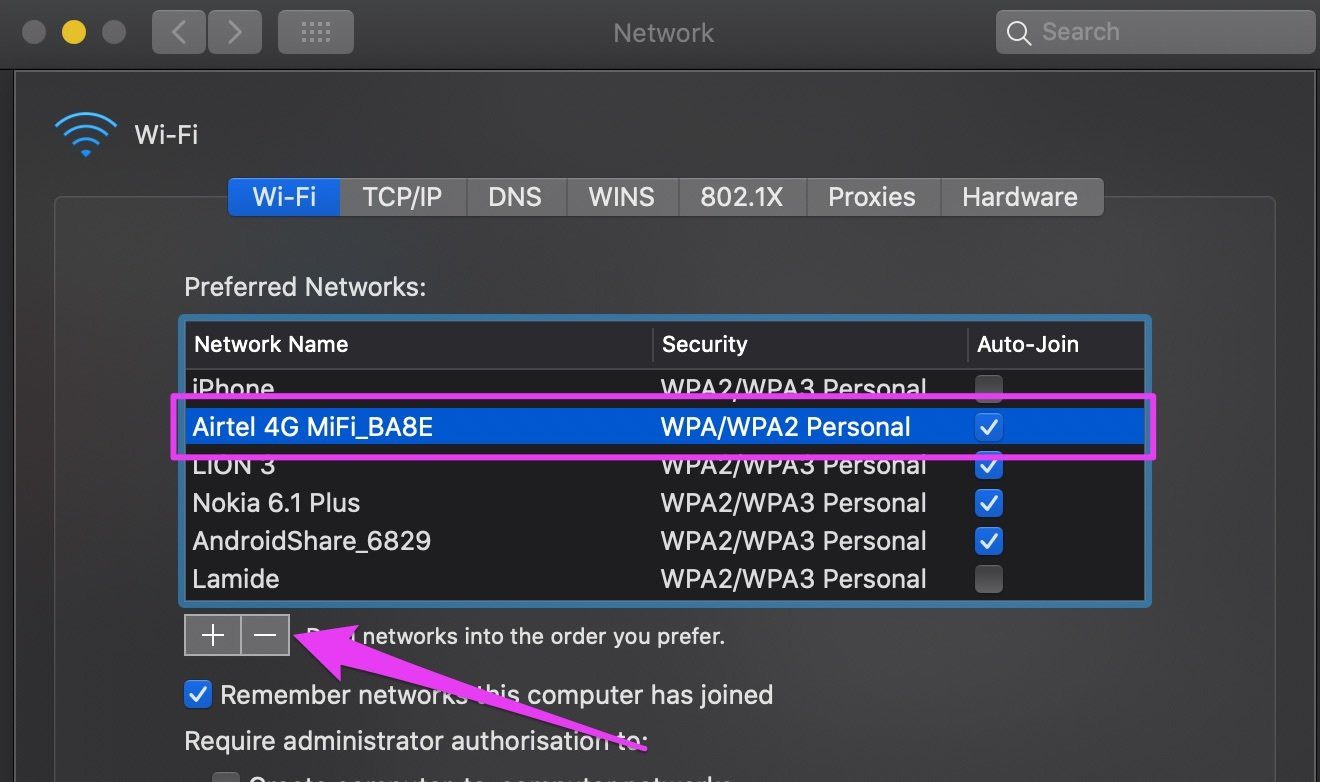Click the Auto-Join column header
The height and width of the screenshot is (782, 1320).
point(1056,344)
